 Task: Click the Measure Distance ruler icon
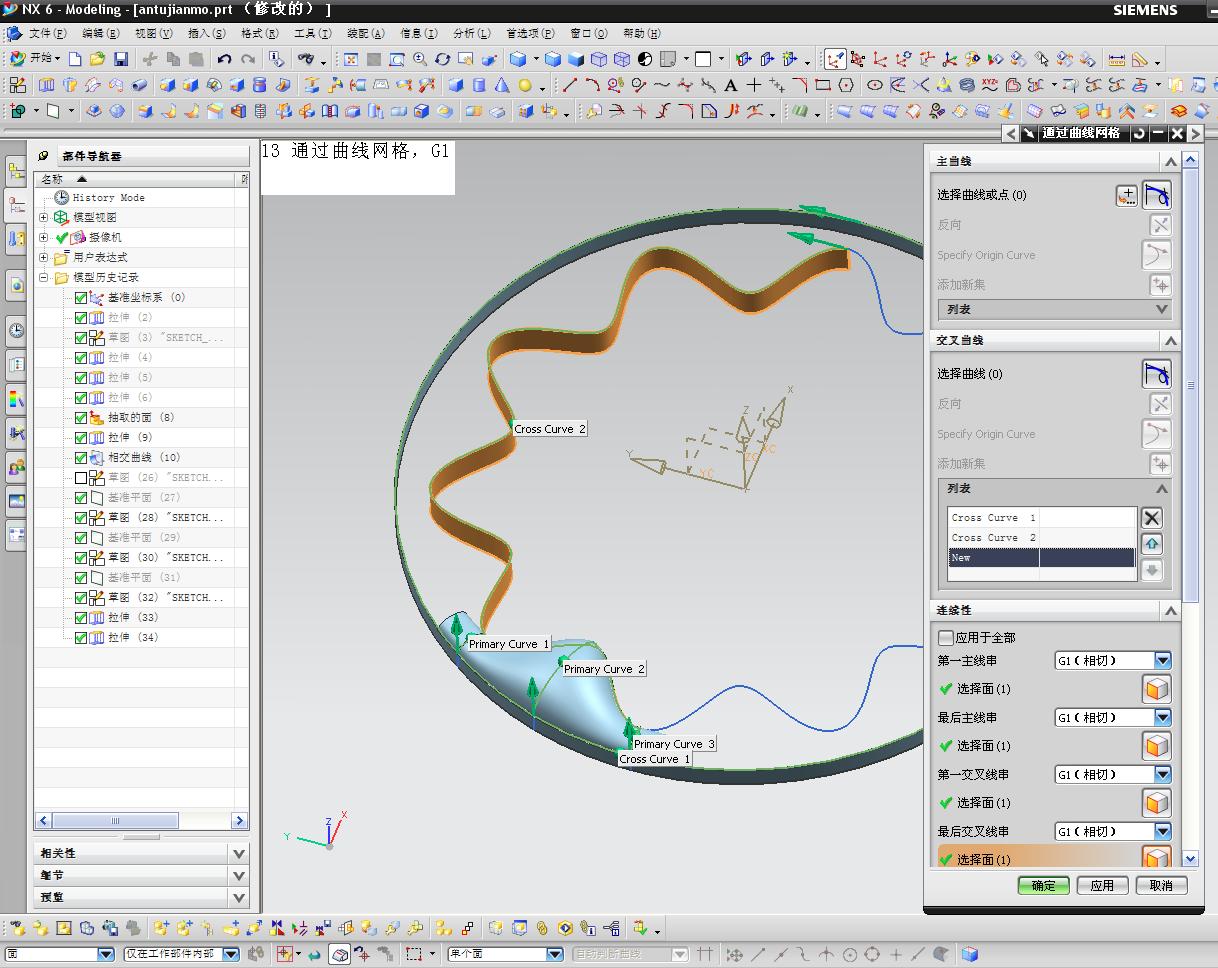[1117, 59]
